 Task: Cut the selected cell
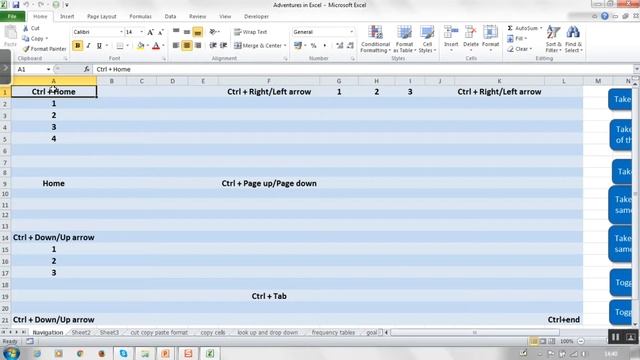(31, 28)
